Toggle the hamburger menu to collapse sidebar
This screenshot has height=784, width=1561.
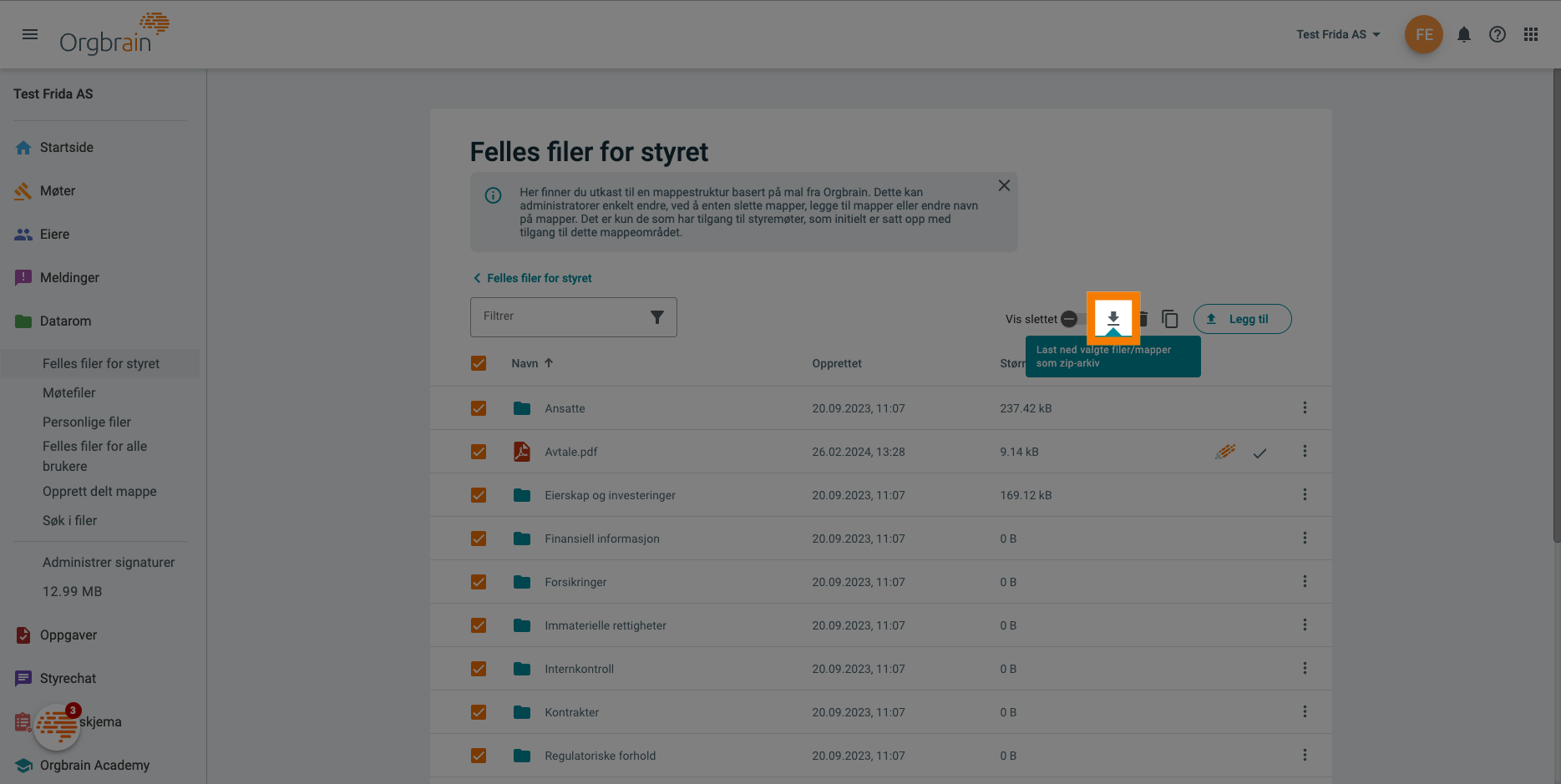(x=30, y=34)
